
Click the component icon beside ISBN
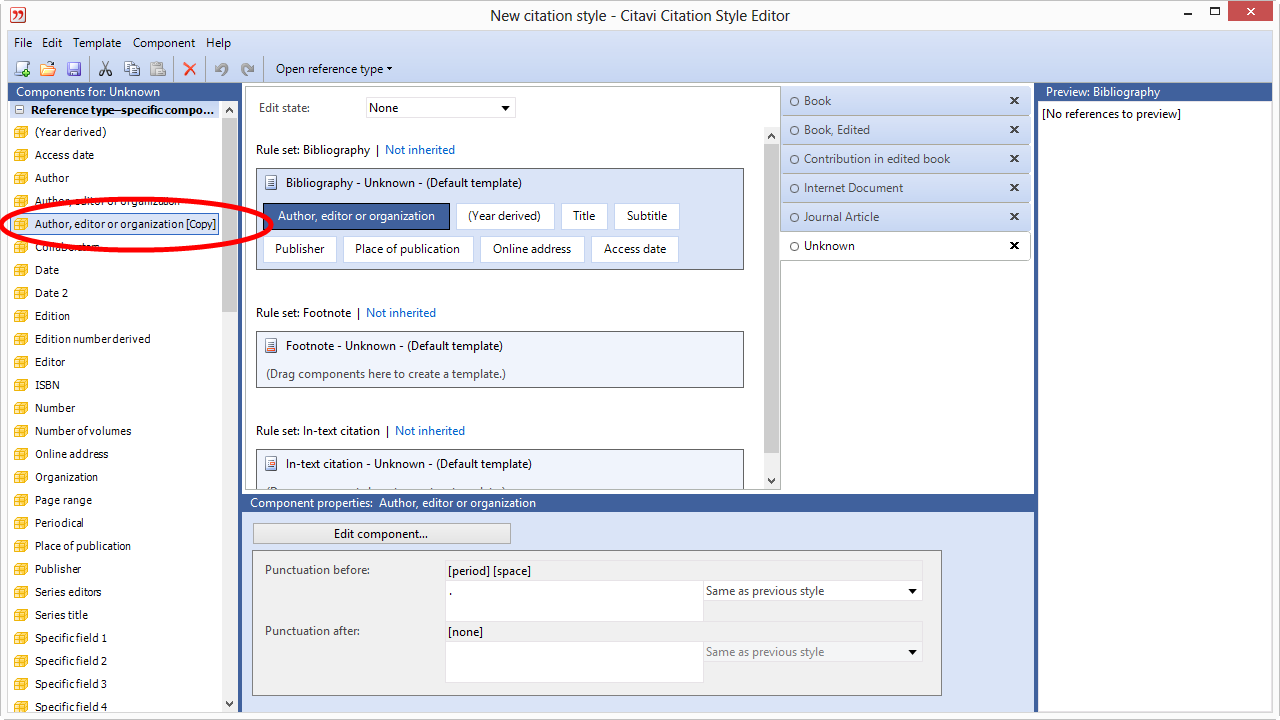tap(21, 385)
